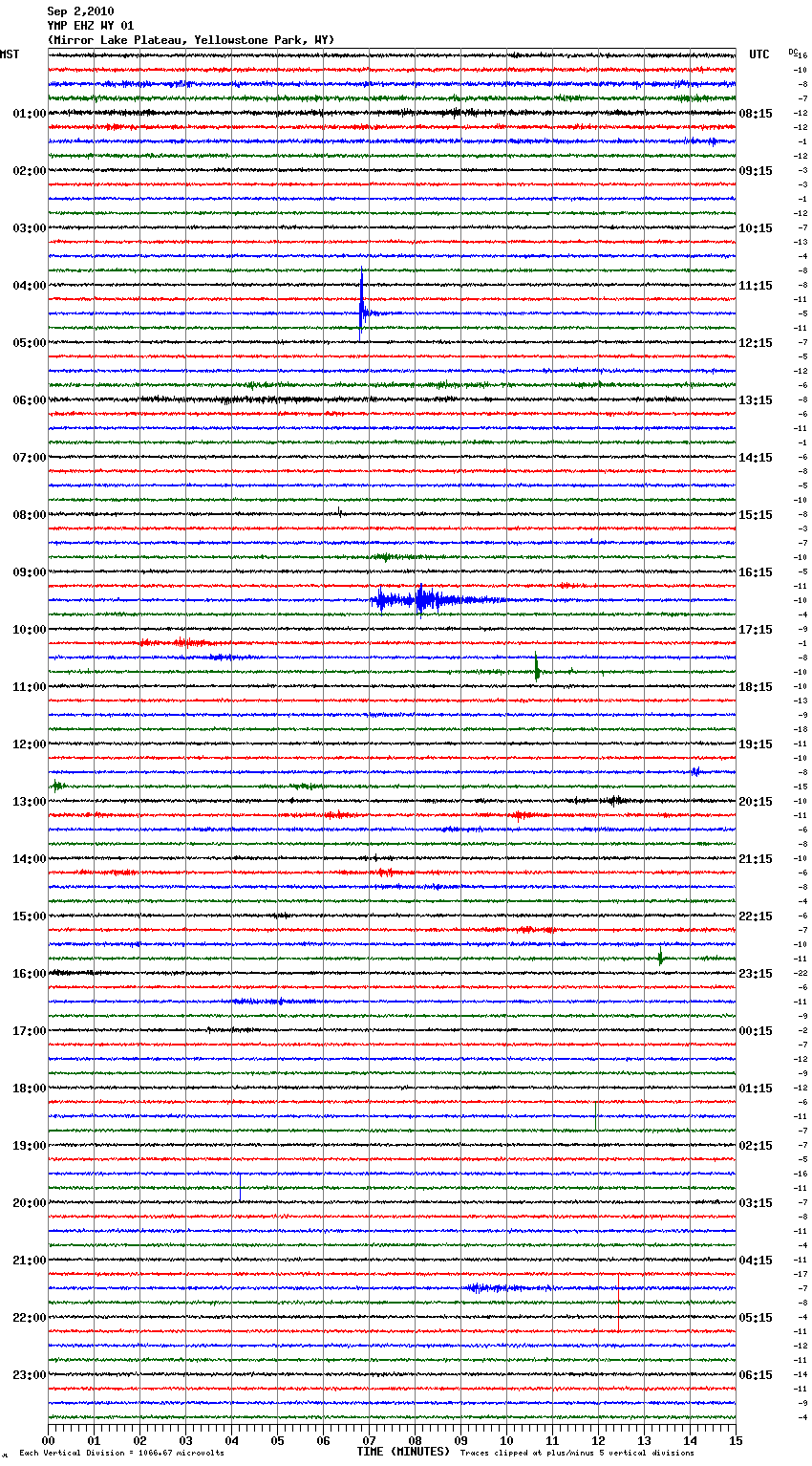Select the 12:00 MST row label

click(30, 744)
